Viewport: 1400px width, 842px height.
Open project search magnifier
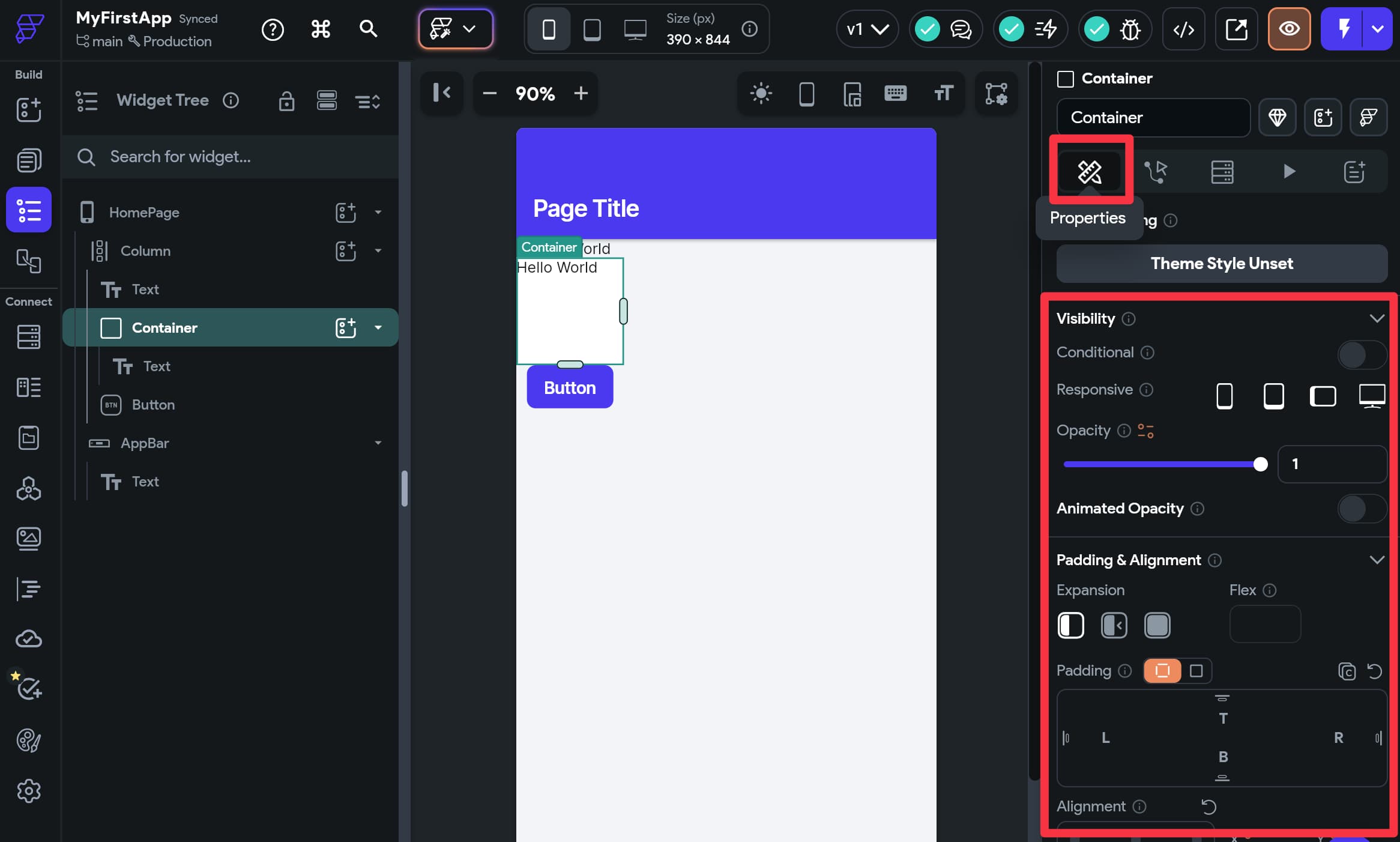(x=368, y=29)
